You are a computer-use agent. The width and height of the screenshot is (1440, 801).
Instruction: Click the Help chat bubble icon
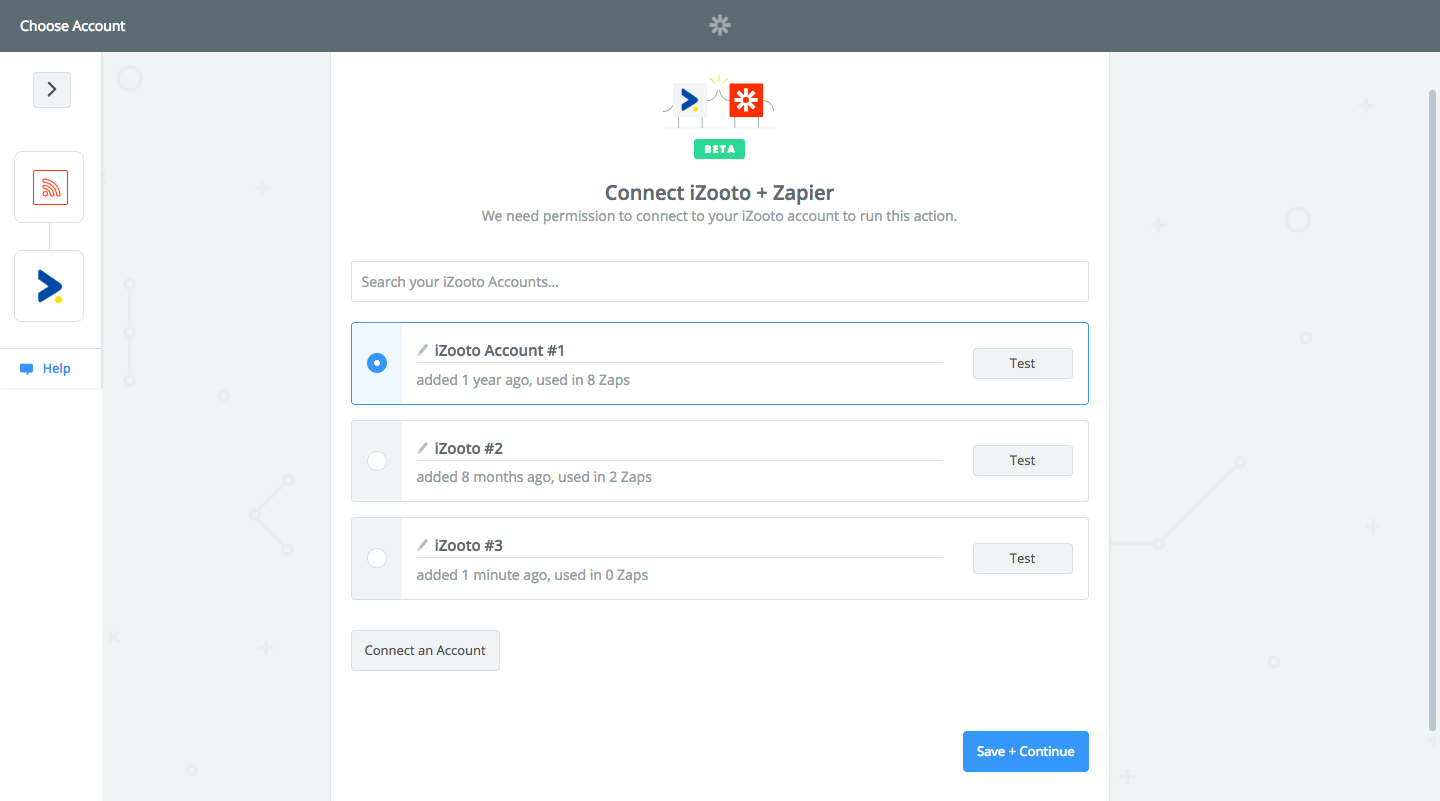click(27, 369)
